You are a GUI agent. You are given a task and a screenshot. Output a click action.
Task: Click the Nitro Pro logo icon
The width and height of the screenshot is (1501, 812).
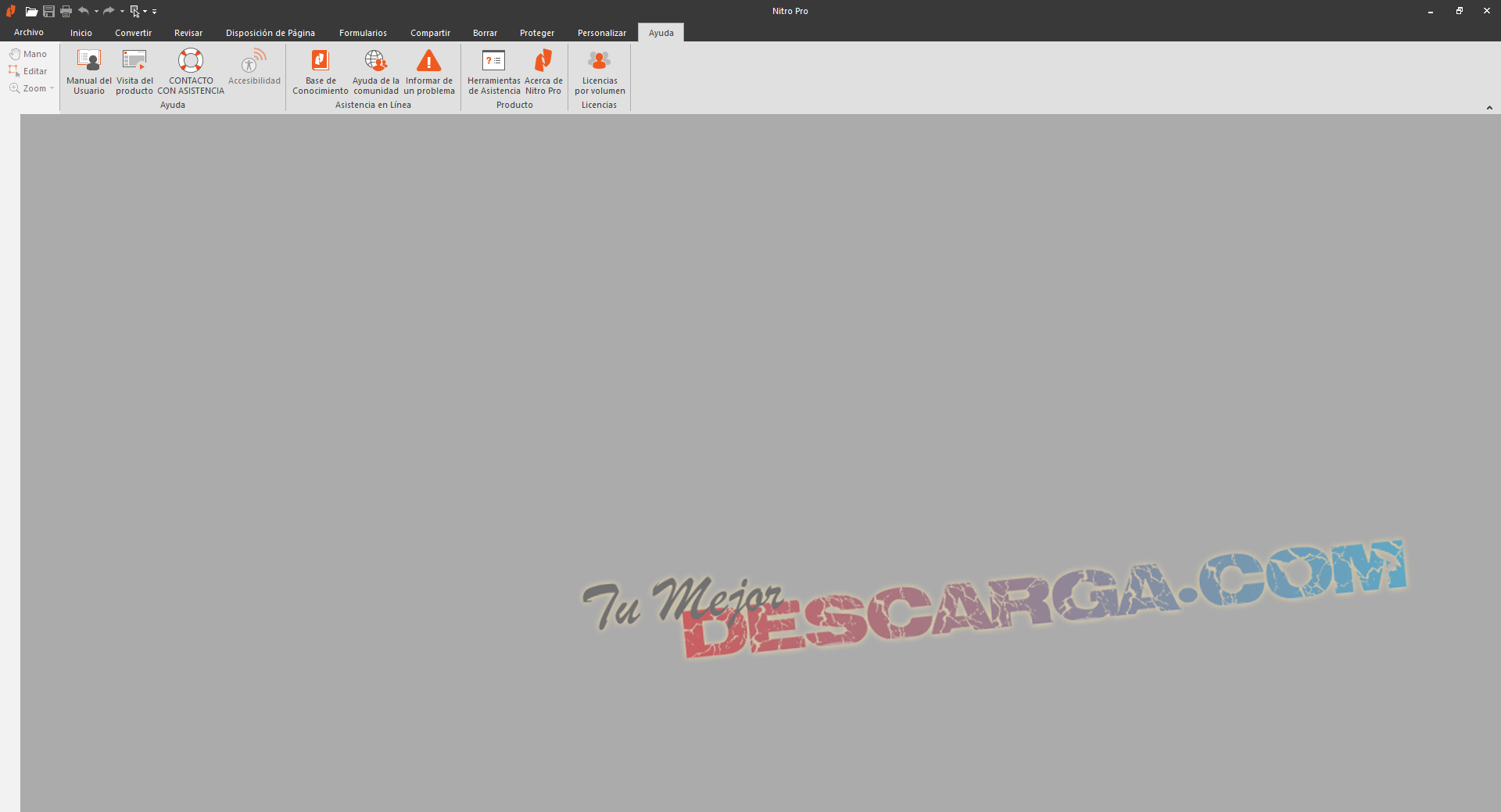11,11
